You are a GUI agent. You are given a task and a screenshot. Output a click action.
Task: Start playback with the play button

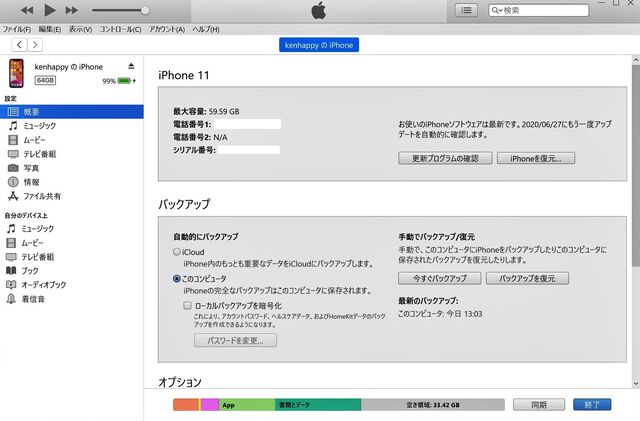49,10
